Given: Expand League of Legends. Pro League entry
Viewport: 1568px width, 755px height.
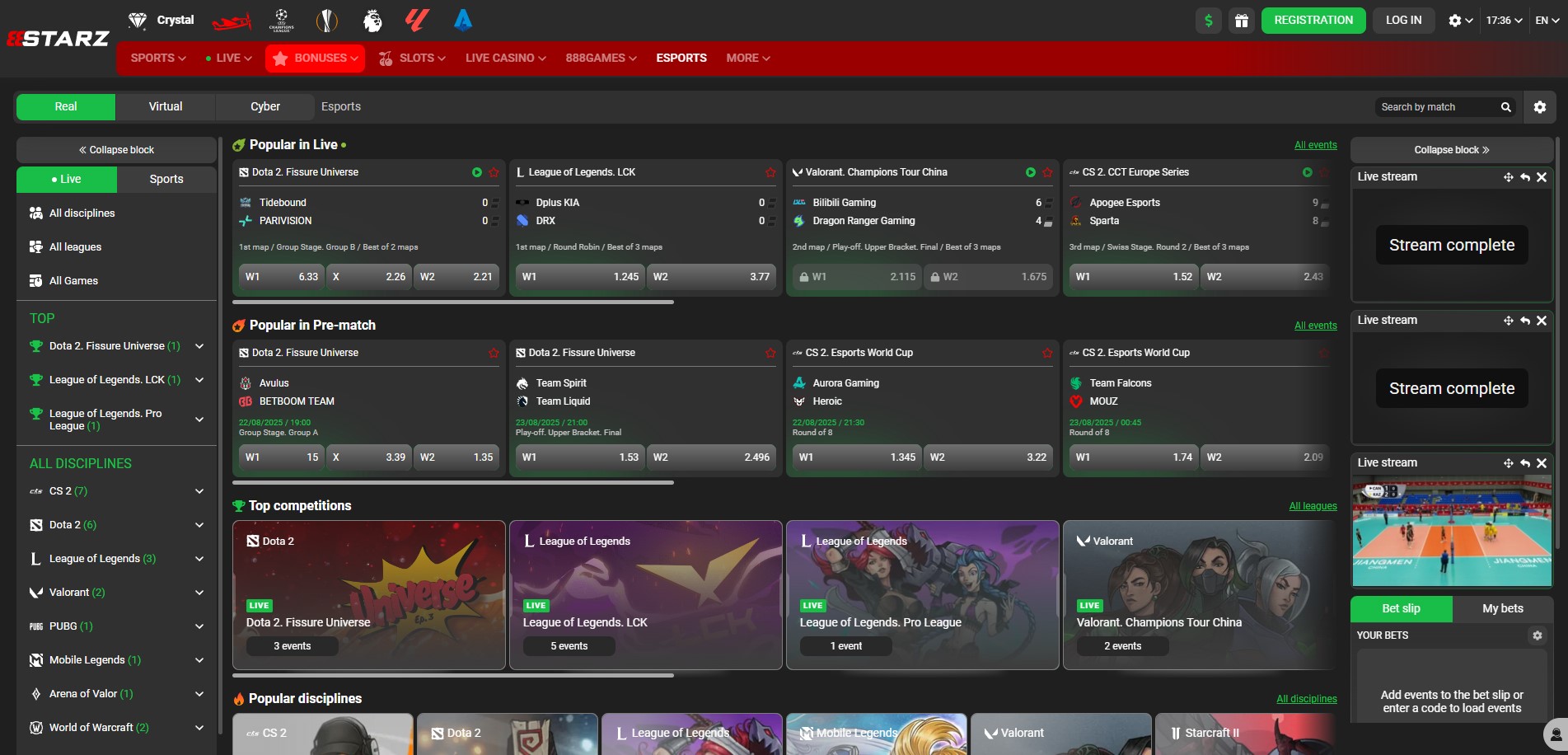Looking at the screenshot, I should point(199,420).
